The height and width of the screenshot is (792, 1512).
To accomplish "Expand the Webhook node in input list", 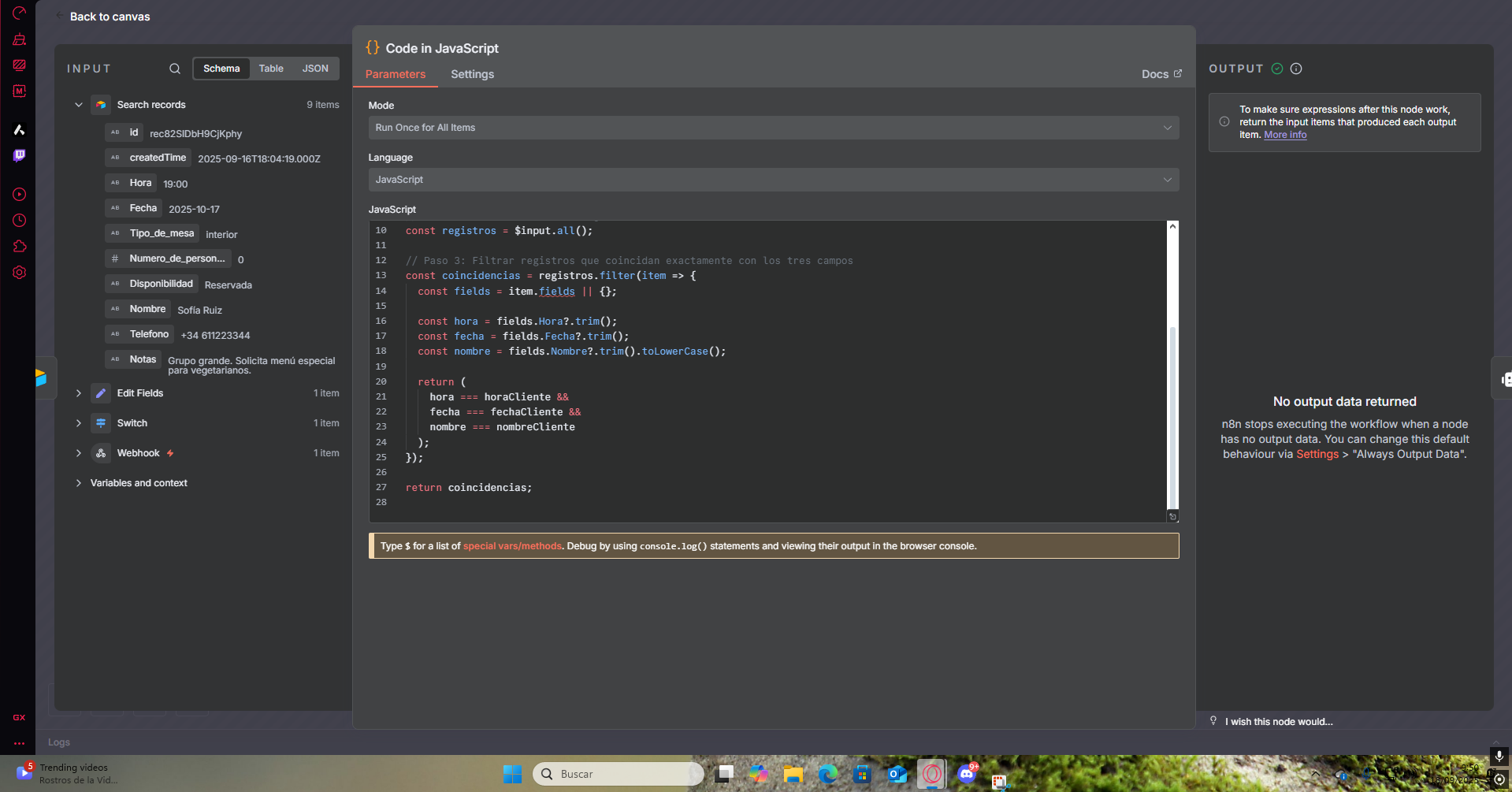I will click(79, 453).
